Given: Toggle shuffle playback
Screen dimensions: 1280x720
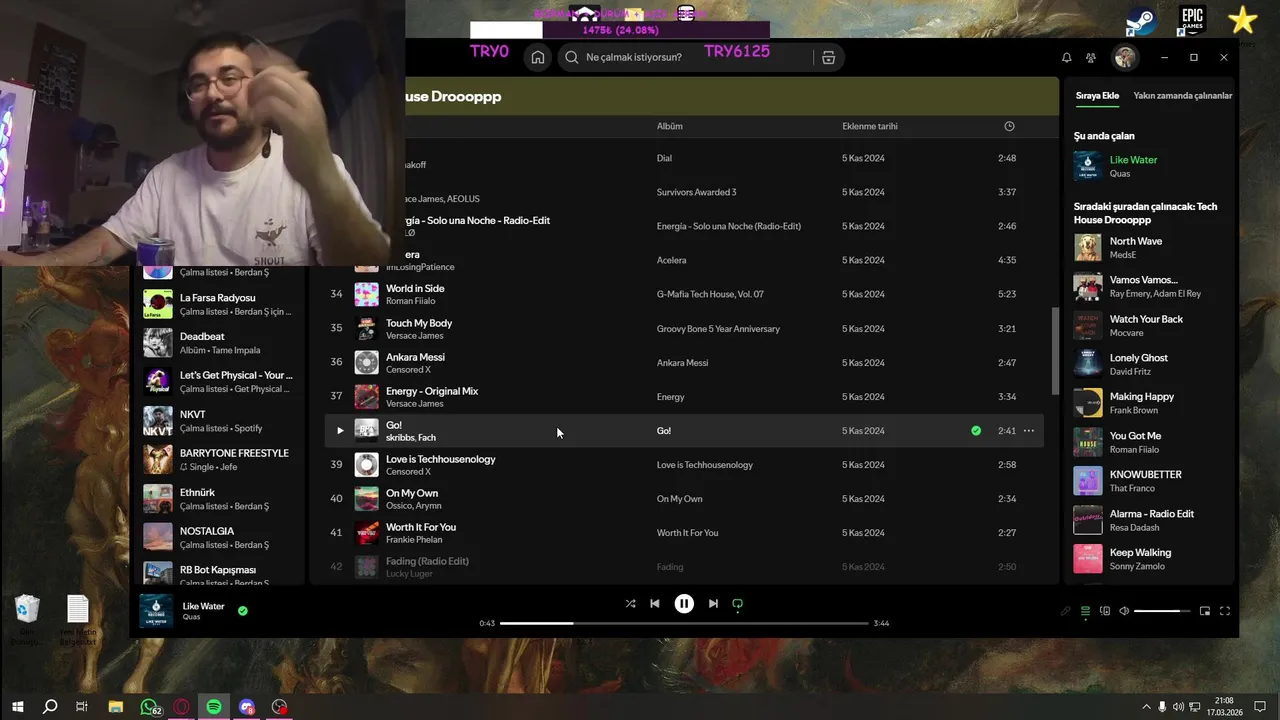Looking at the screenshot, I should (x=630, y=604).
